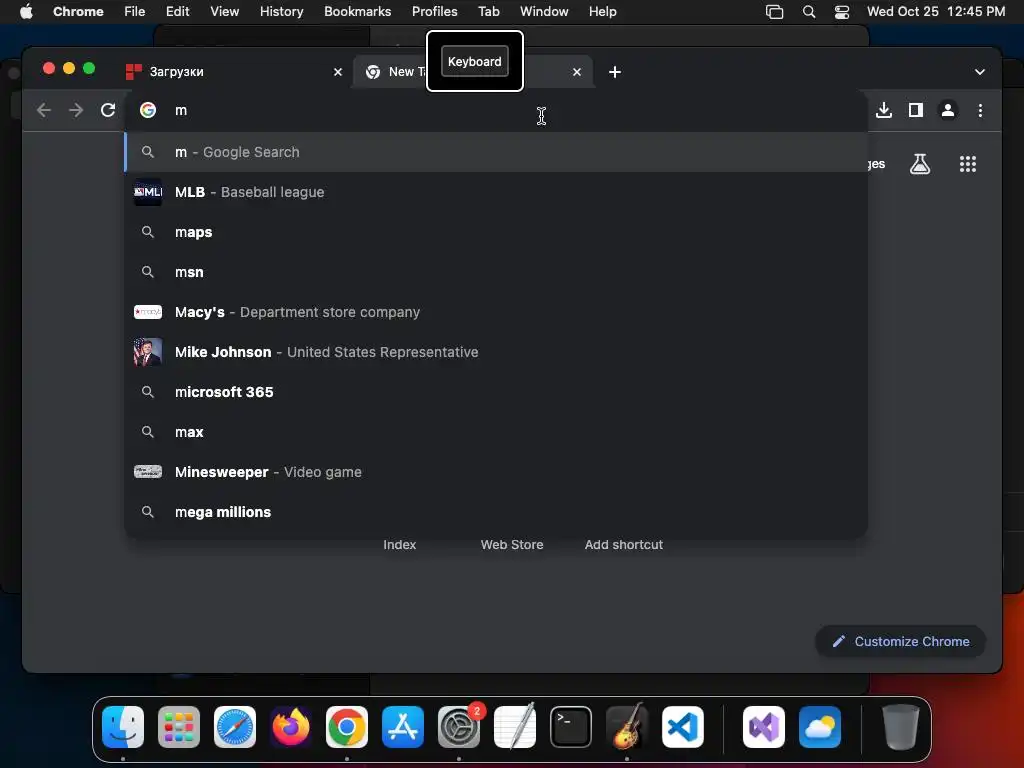Open the Edit menu
Viewport: 1024px width, 768px height.
point(177,12)
